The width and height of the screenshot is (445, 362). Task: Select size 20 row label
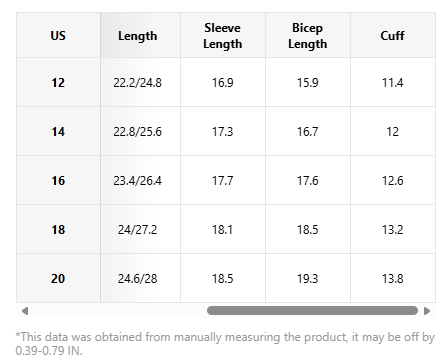(58, 278)
